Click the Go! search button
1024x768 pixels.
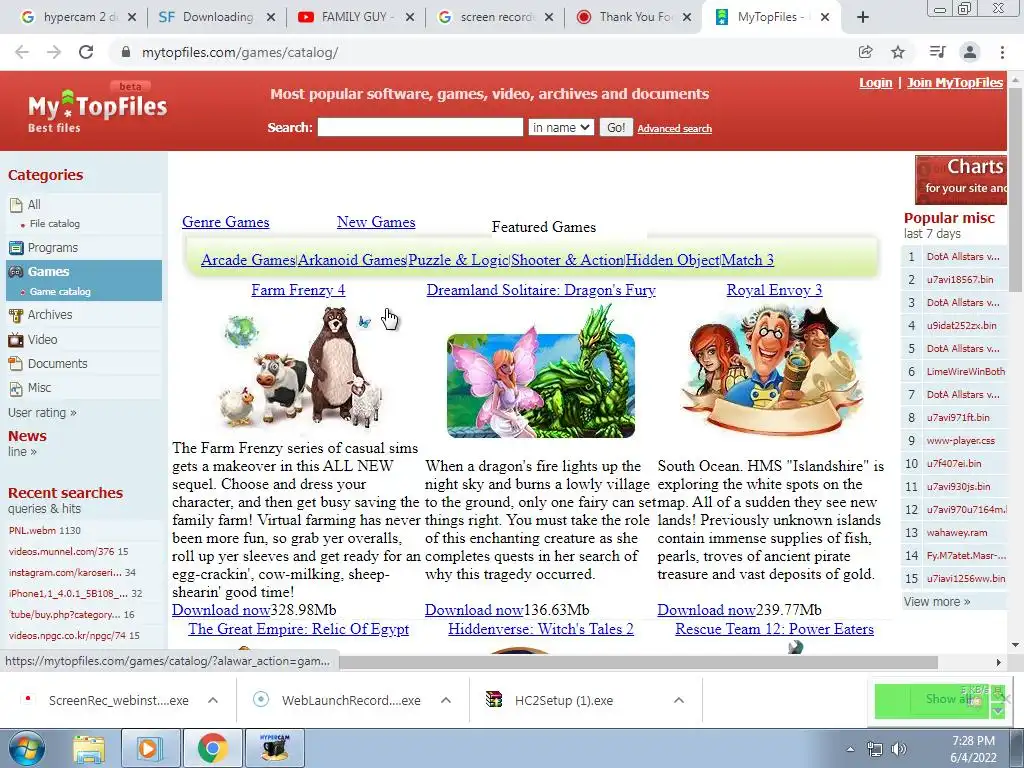(616, 127)
